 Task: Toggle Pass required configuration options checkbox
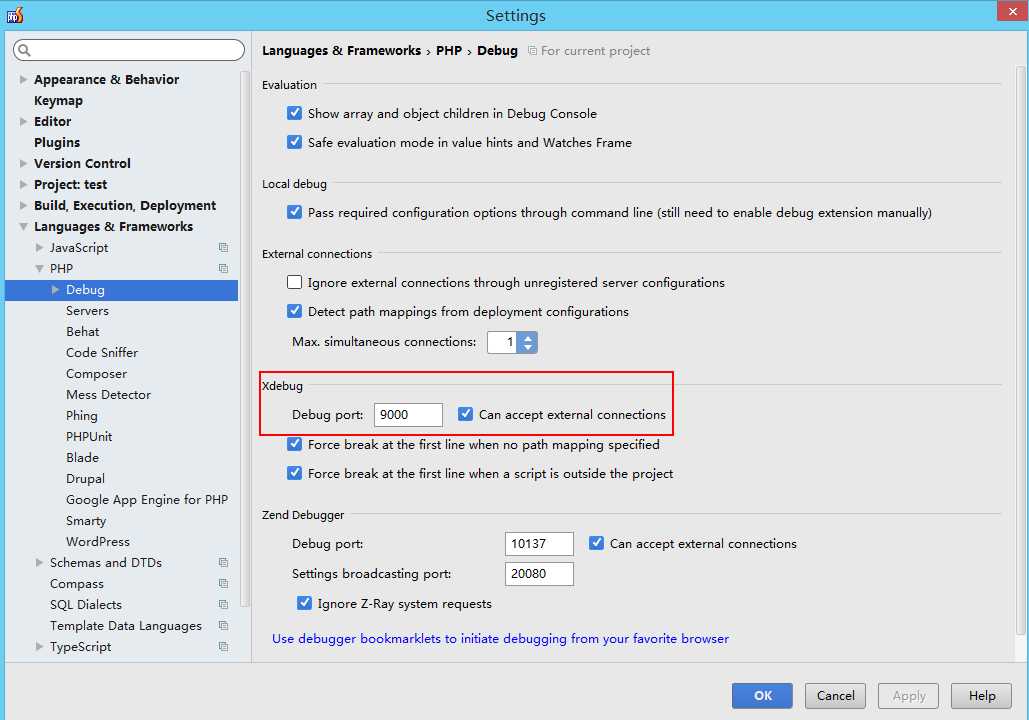point(295,212)
